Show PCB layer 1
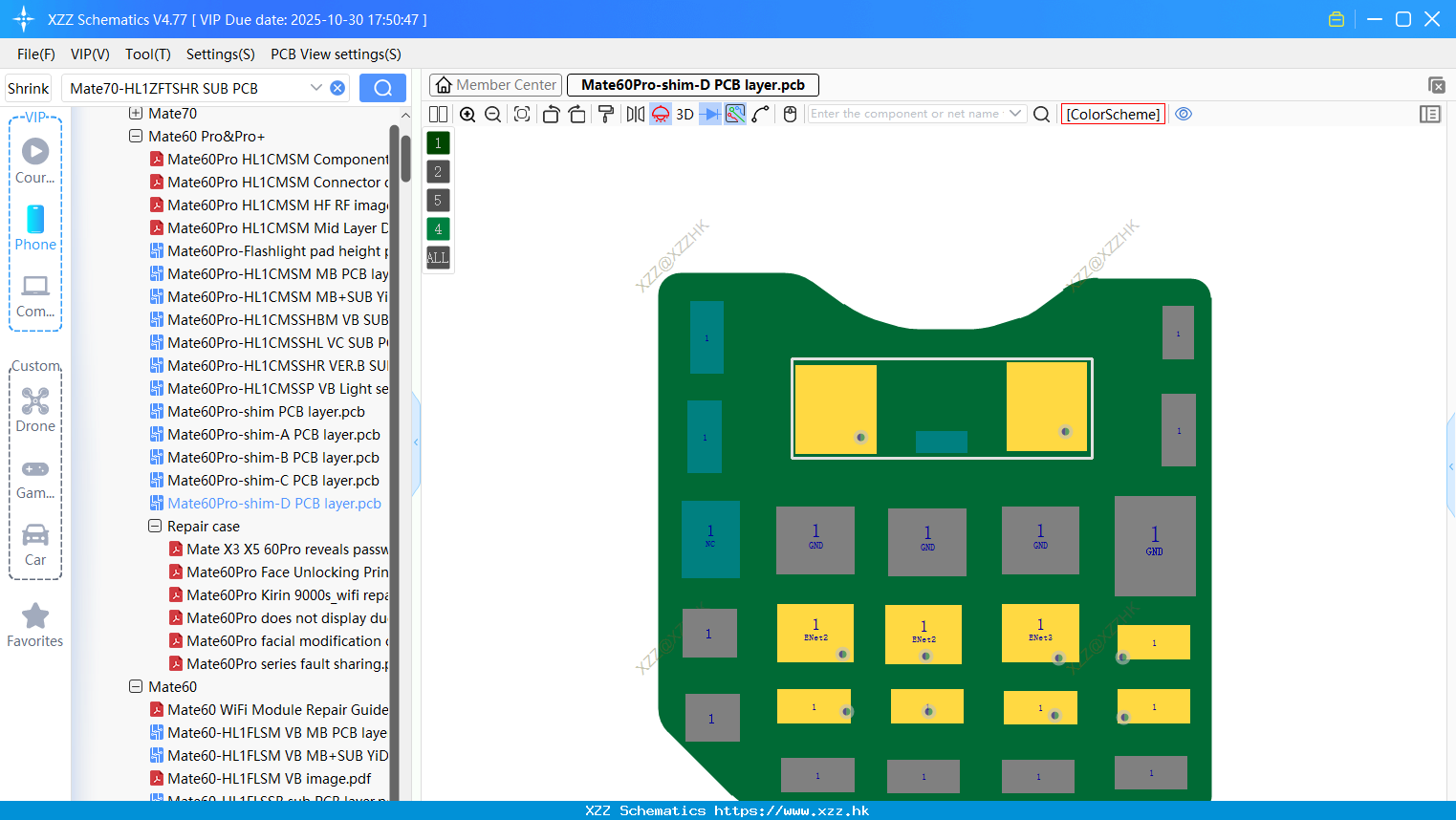The width and height of the screenshot is (1456, 820). [x=438, y=143]
